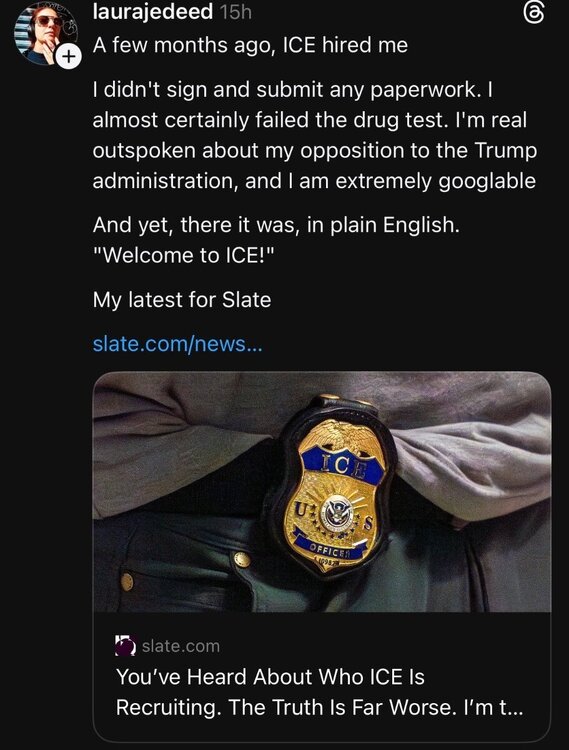Screen dimensions: 569x750
Task: Click the text "A few months ago, ICE hired me"
Action: 250,45
